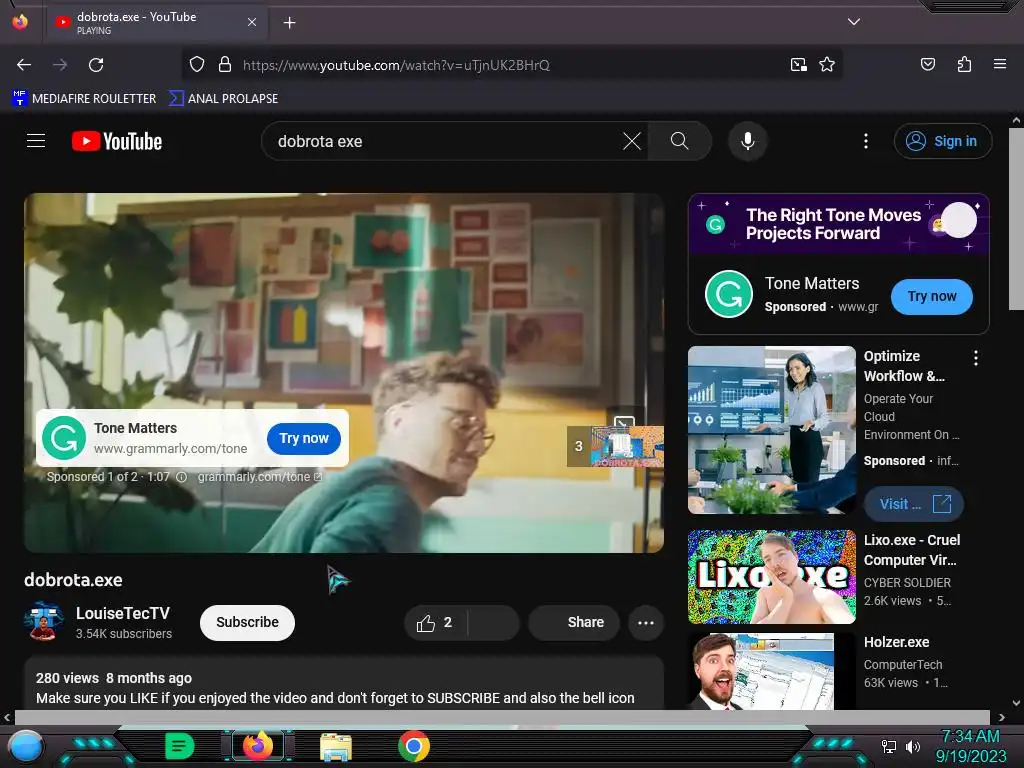This screenshot has height=768, width=1024.
Task: Click Try now in the video ad overlay
Action: coord(304,438)
